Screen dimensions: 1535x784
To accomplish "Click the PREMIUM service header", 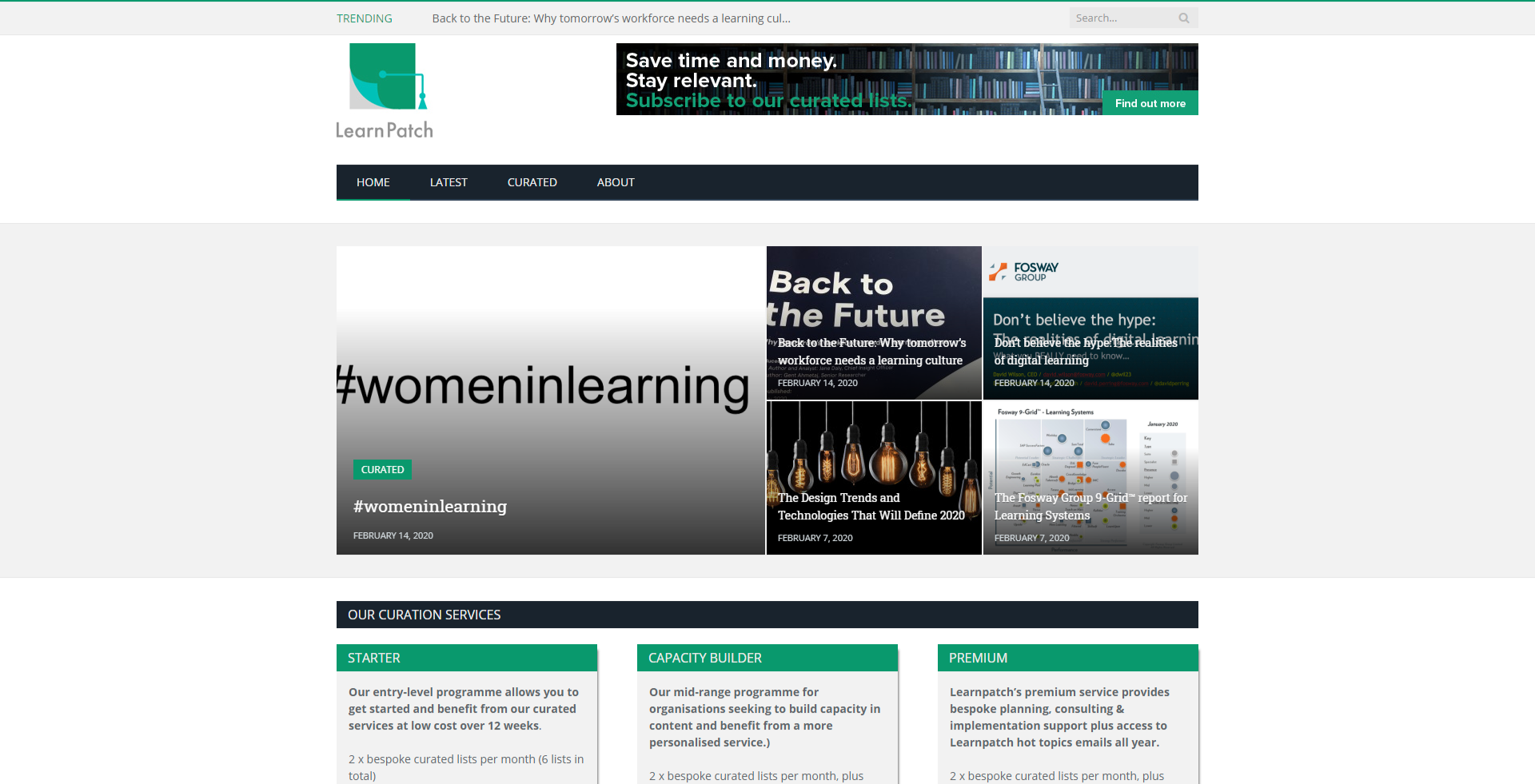I will click(1068, 658).
